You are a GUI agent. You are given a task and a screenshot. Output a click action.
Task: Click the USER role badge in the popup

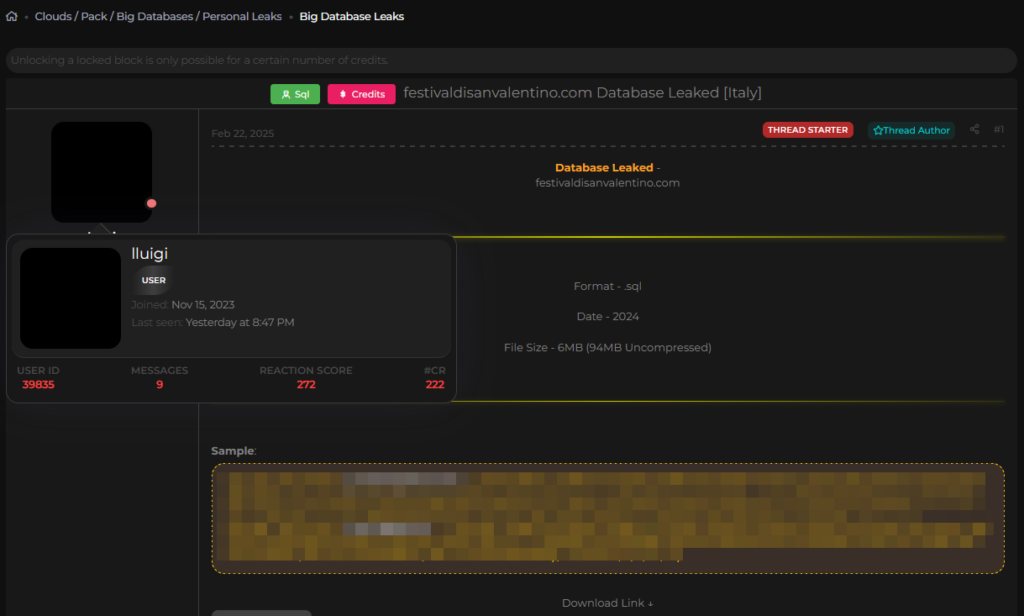pos(153,280)
